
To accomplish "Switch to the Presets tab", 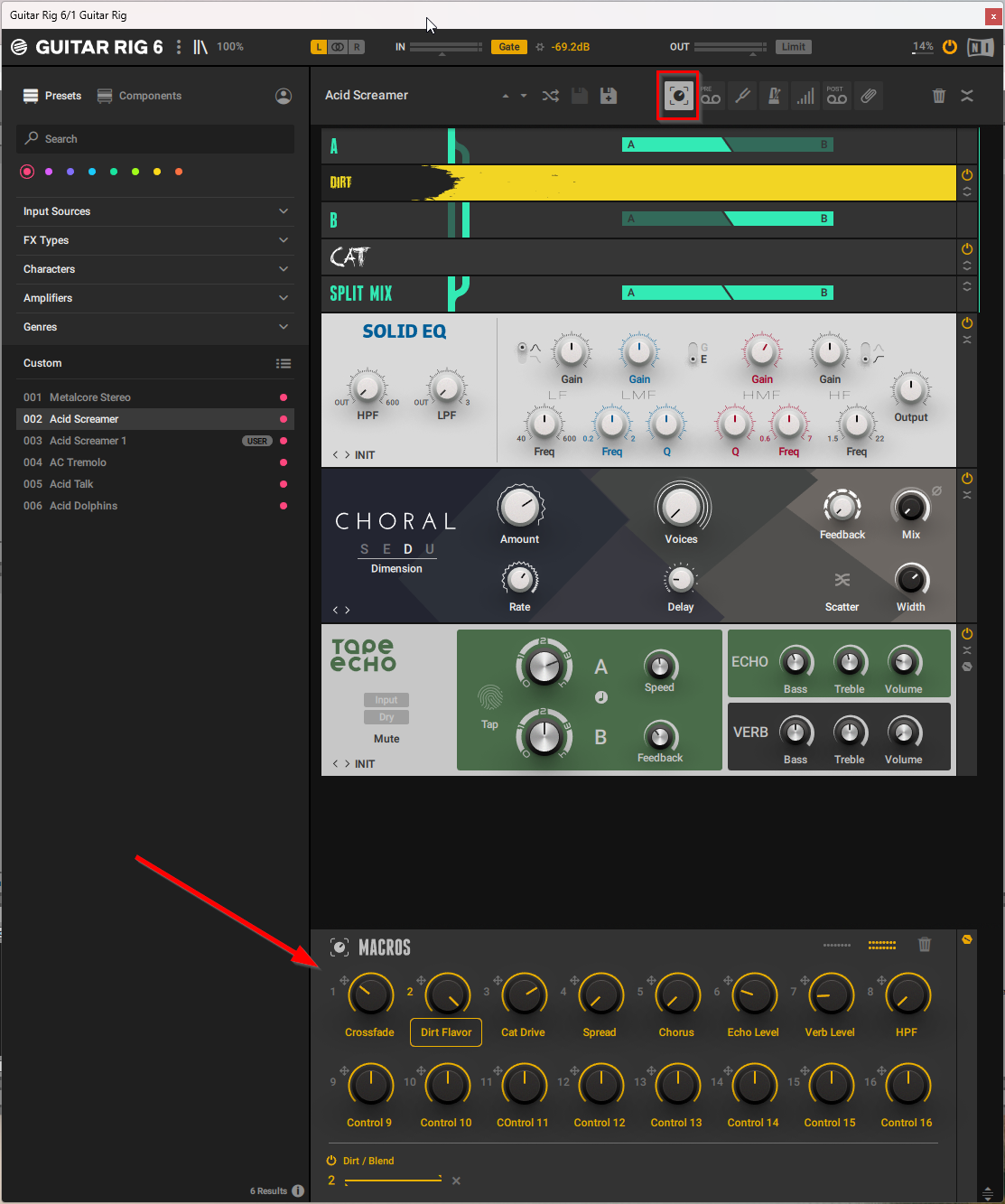I will (52, 96).
